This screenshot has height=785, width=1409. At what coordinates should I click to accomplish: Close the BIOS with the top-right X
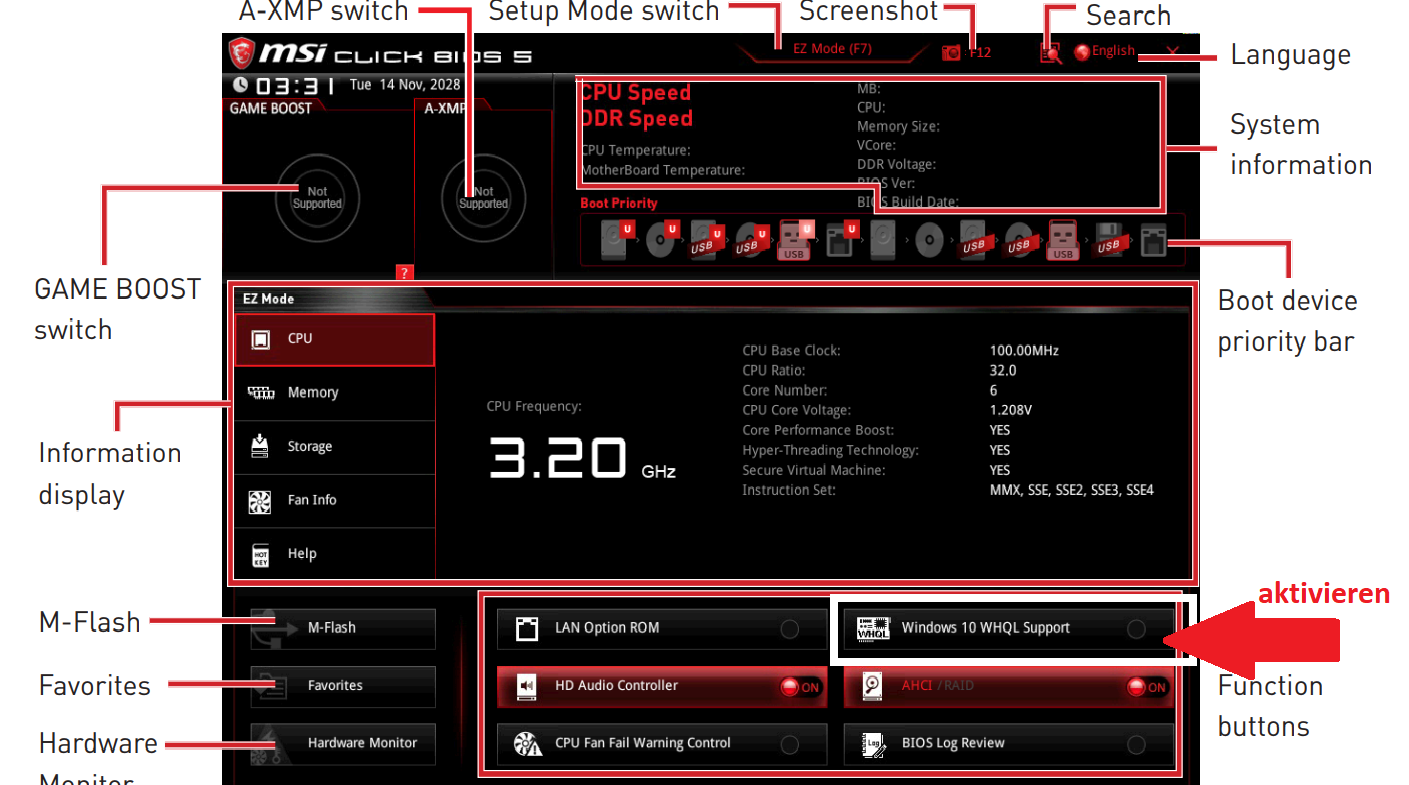click(x=1172, y=51)
